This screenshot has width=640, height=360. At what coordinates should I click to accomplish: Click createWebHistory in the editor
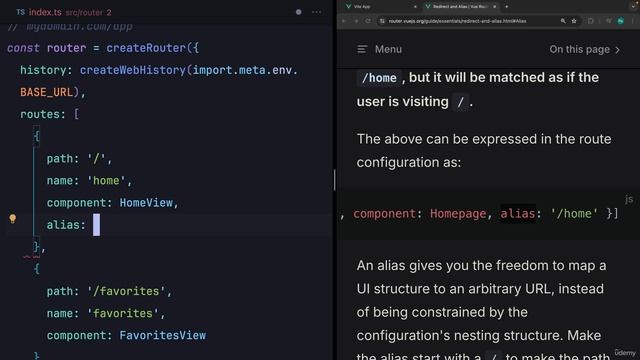click(x=133, y=70)
